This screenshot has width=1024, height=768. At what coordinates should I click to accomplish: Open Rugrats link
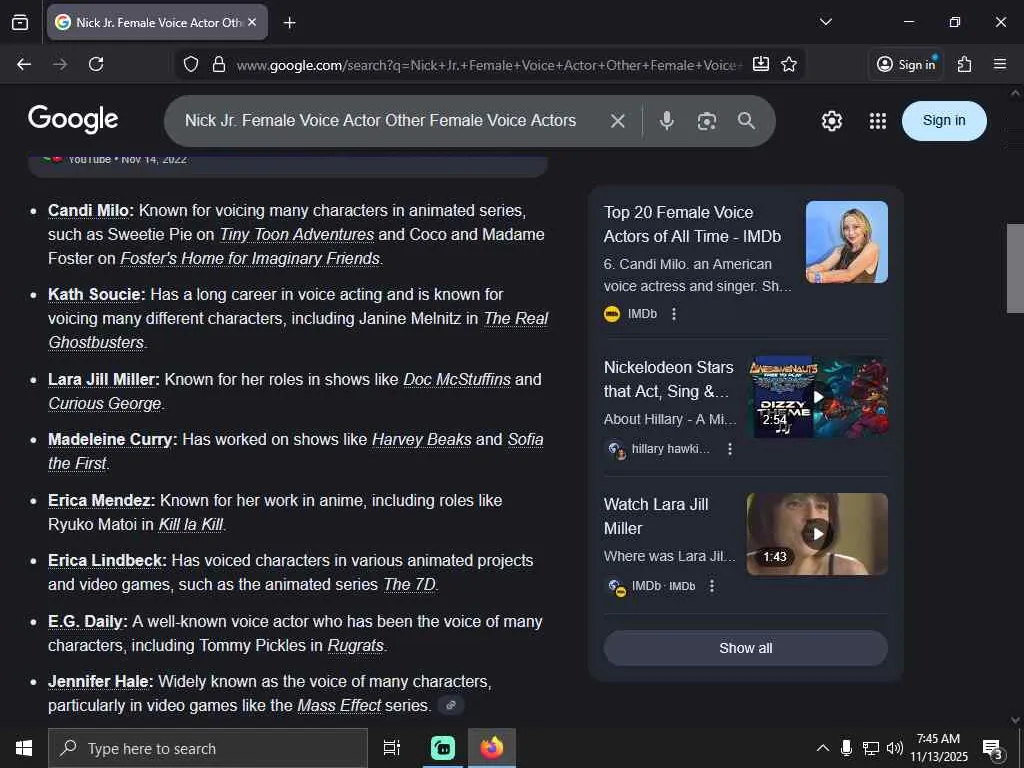[x=355, y=646]
